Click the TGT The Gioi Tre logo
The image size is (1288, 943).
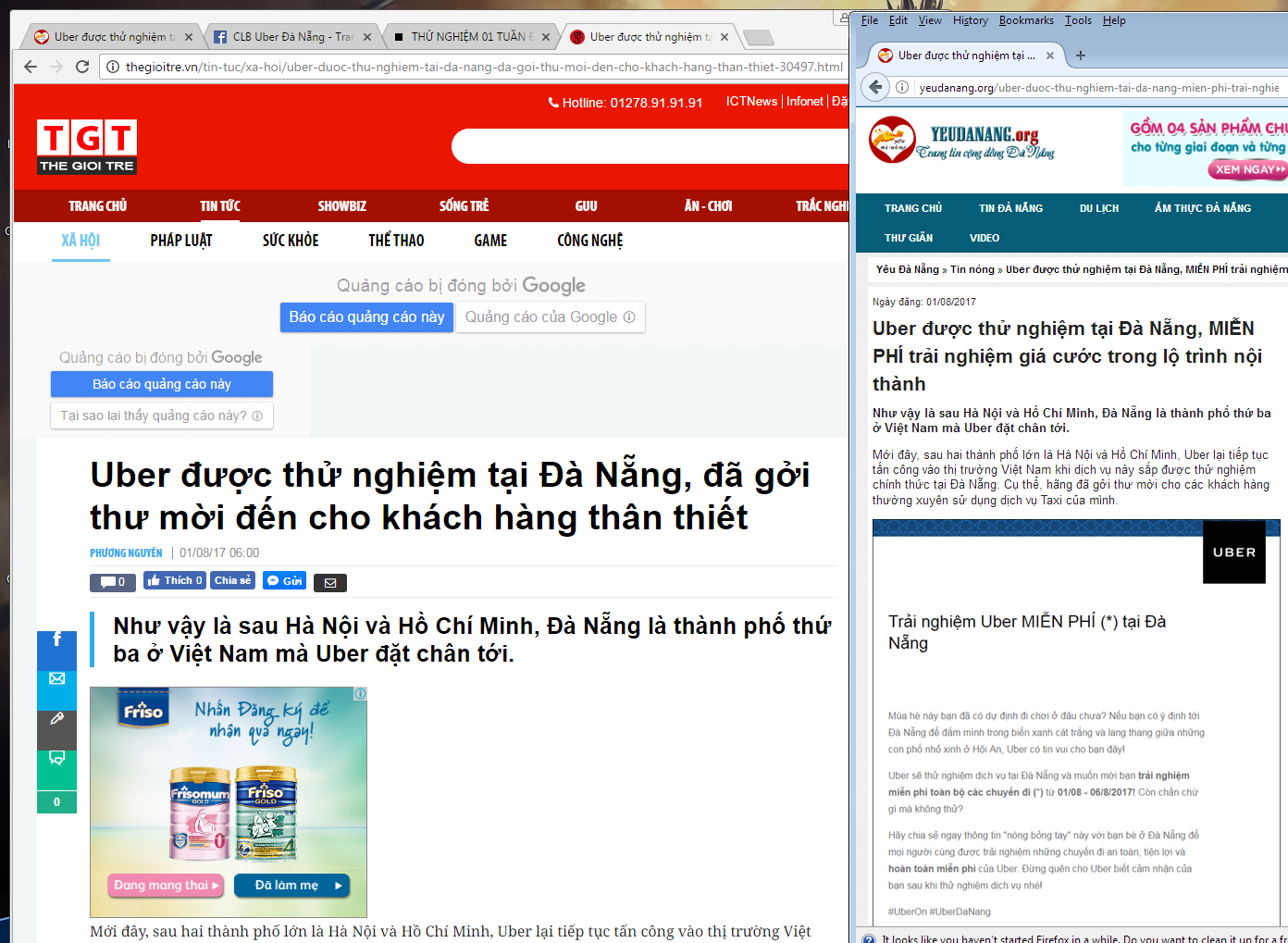click(87, 147)
